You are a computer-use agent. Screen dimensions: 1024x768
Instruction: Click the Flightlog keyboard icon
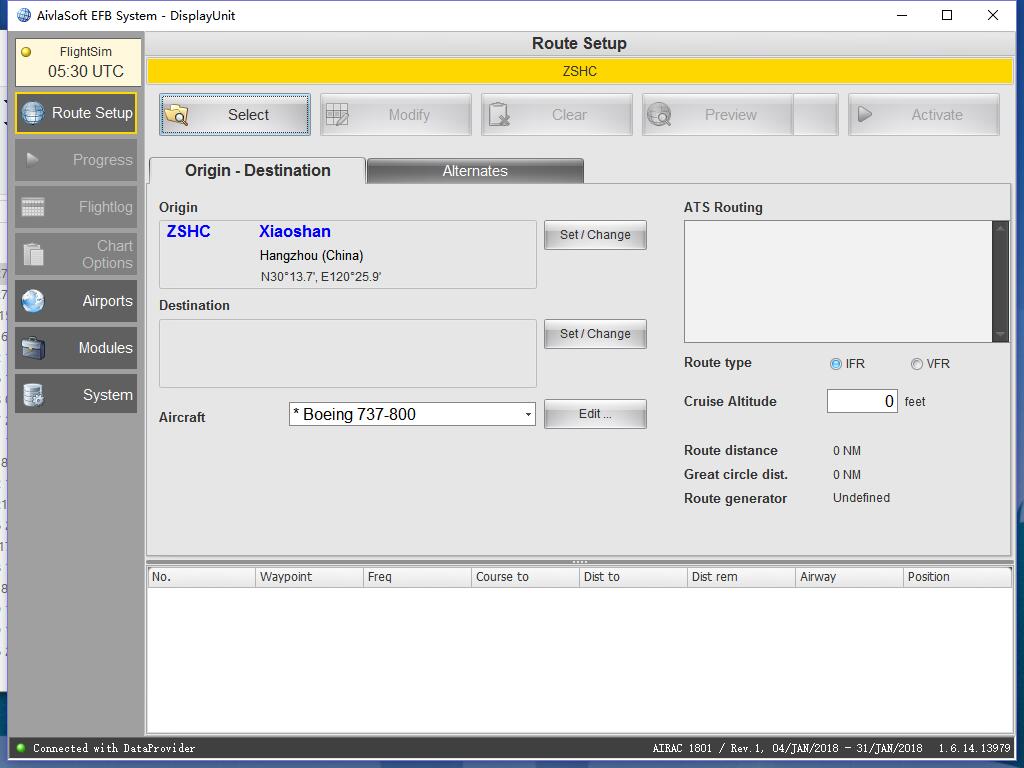click(x=33, y=207)
